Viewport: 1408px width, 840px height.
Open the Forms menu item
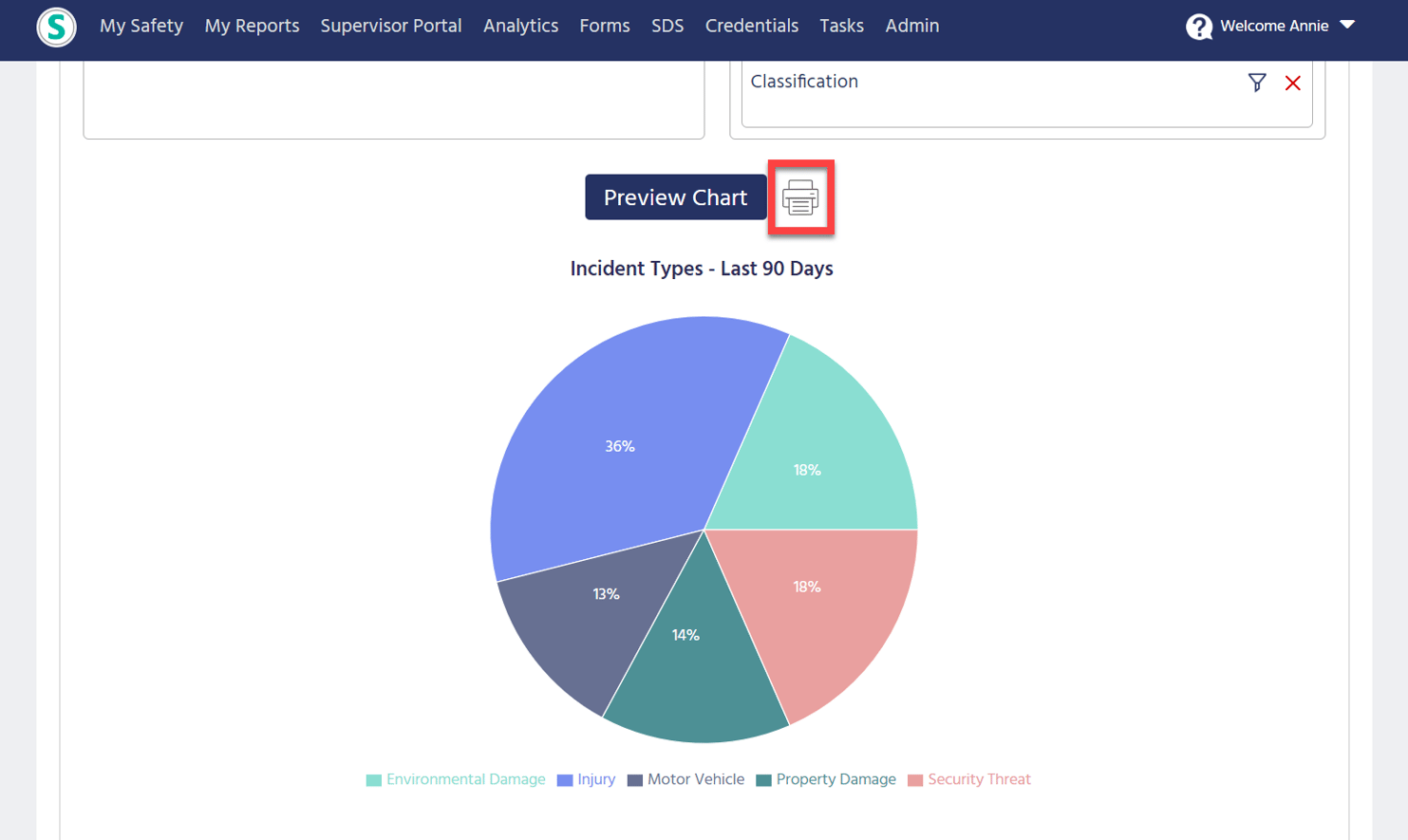604,27
